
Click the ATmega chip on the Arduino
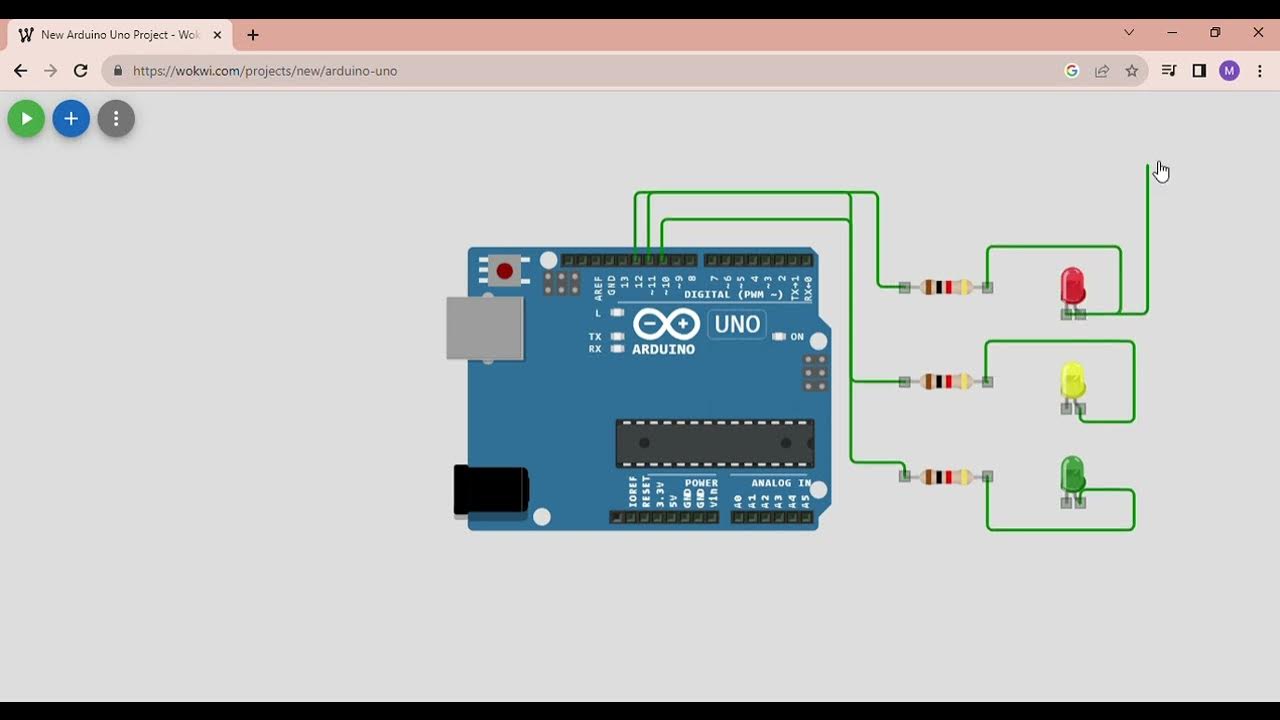(715, 443)
